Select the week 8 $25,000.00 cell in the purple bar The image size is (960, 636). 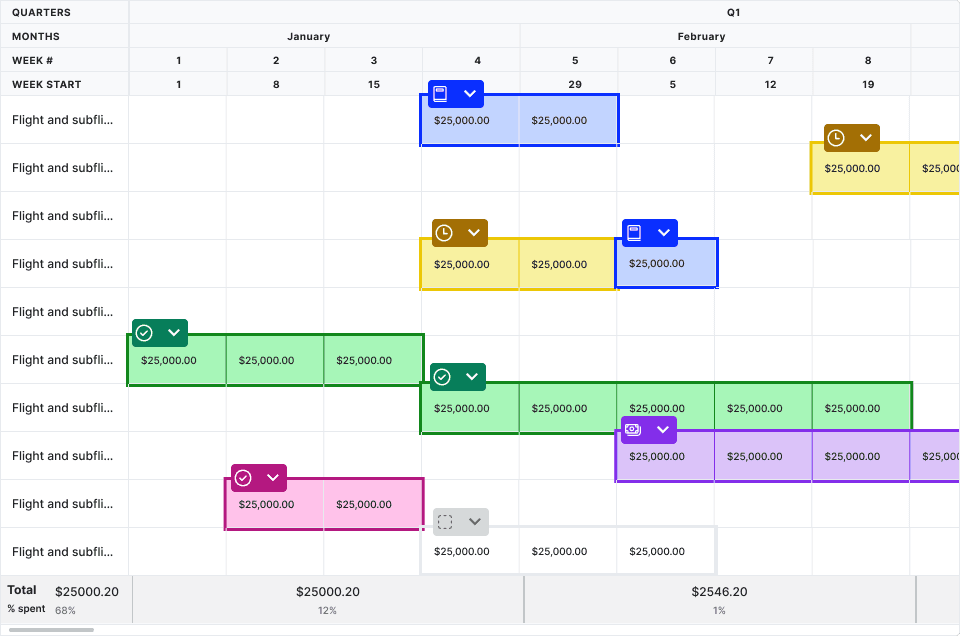[861, 456]
